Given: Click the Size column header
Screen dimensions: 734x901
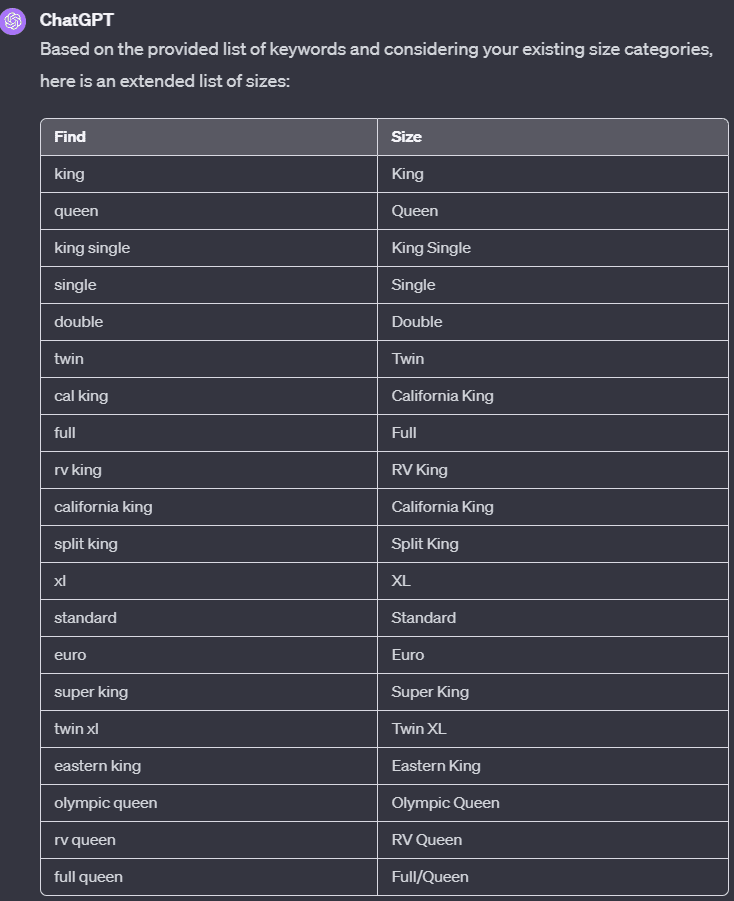Looking at the screenshot, I should 407,137.
